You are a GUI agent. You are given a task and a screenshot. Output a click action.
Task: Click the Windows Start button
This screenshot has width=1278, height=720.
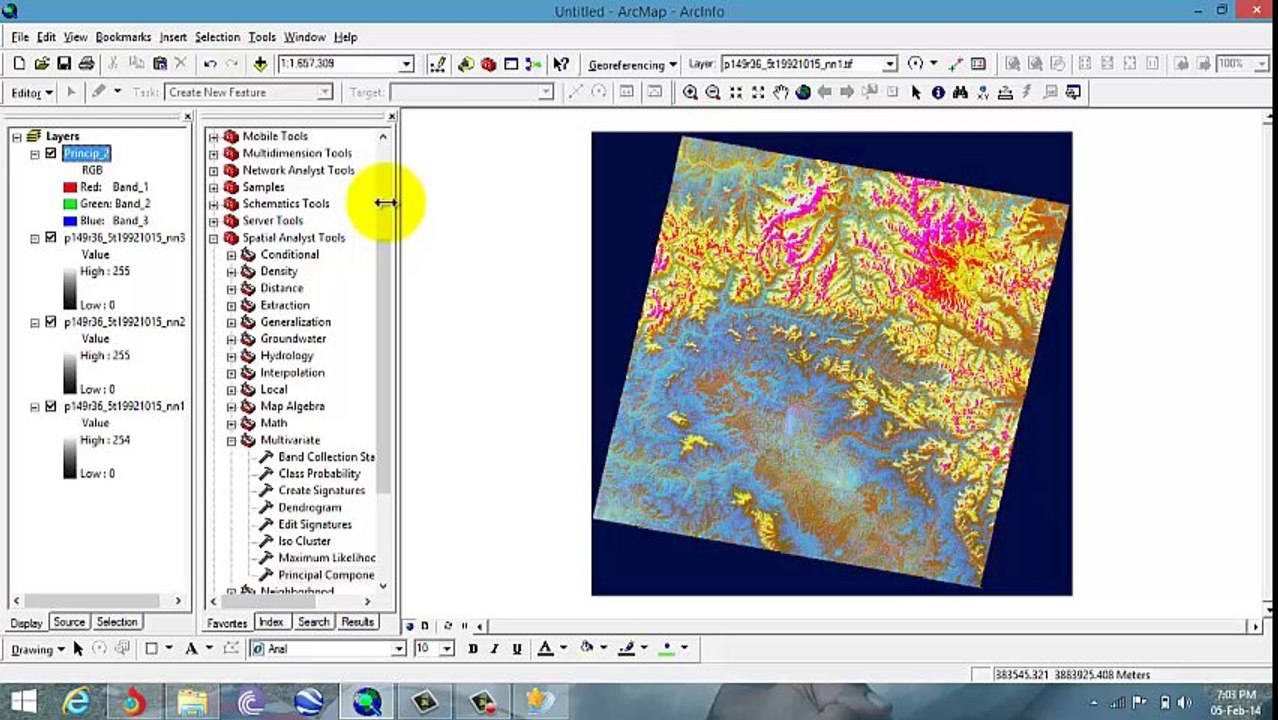point(23,702)
